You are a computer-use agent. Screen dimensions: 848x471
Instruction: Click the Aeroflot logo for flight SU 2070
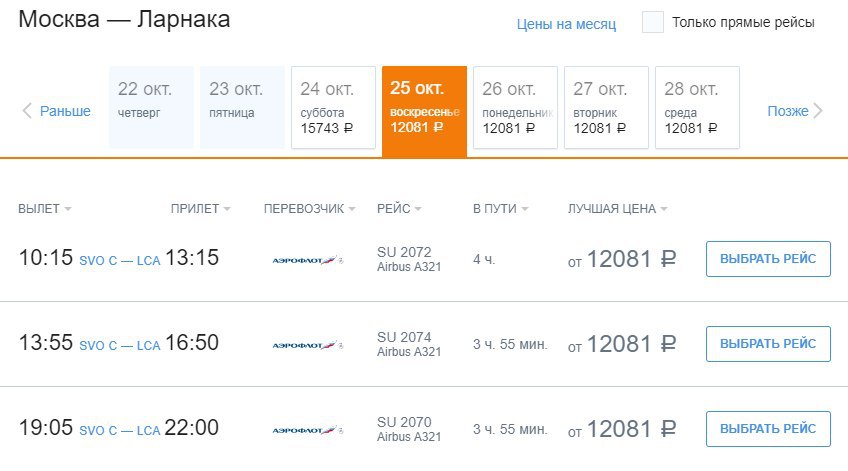[307, 430]
